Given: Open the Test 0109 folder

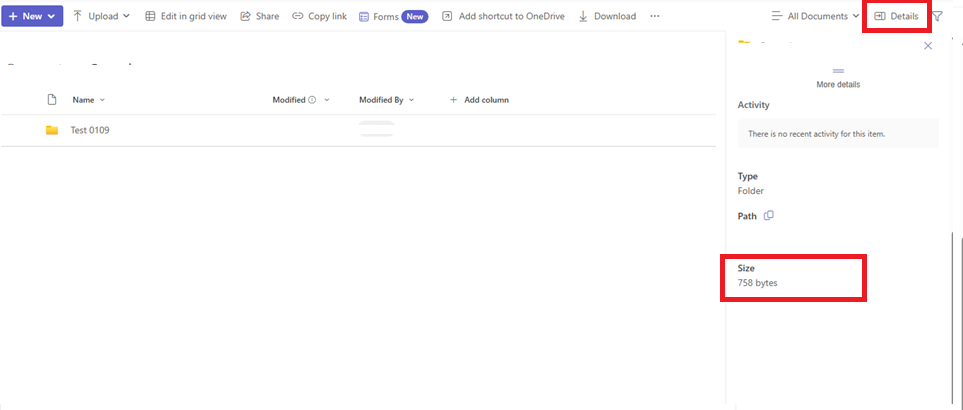Looking at the screenshot, I should coord(90,130).
